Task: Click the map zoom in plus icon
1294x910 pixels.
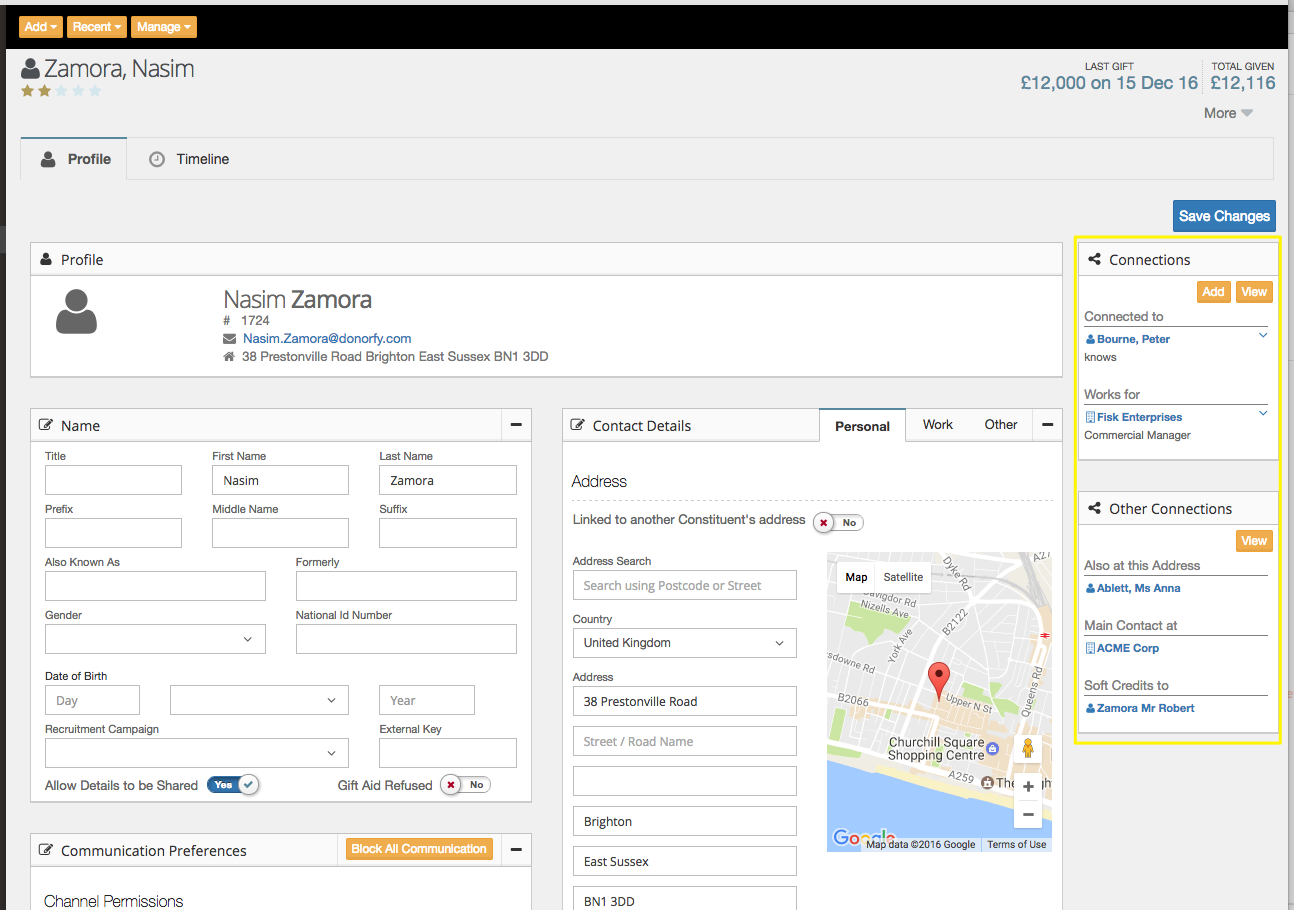Action: (x=1027, y=787)
